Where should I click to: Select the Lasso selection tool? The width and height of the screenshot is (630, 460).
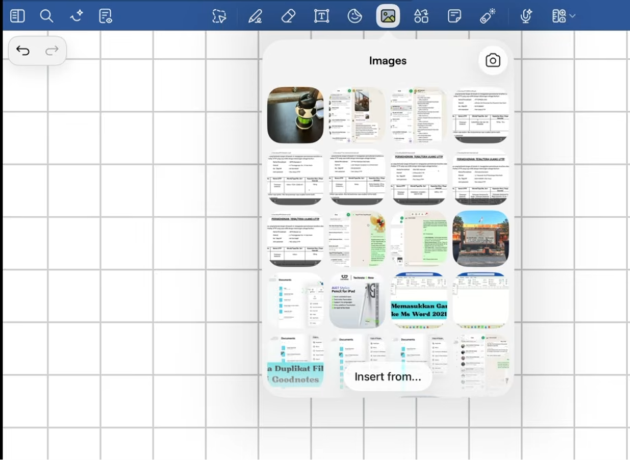click(219, 16)
